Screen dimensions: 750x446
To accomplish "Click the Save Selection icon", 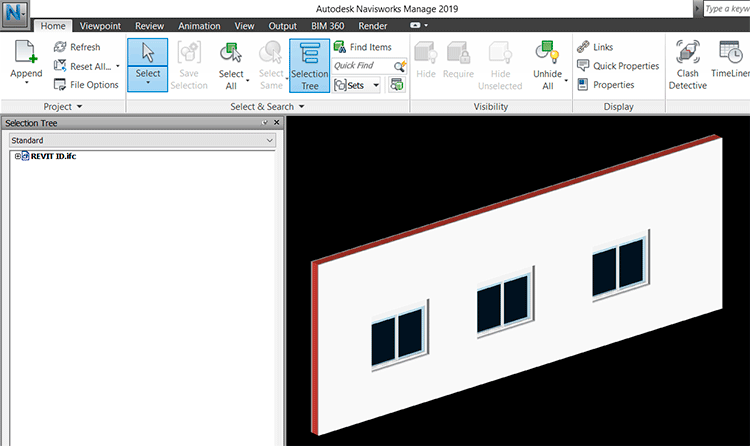I will 189,52.
